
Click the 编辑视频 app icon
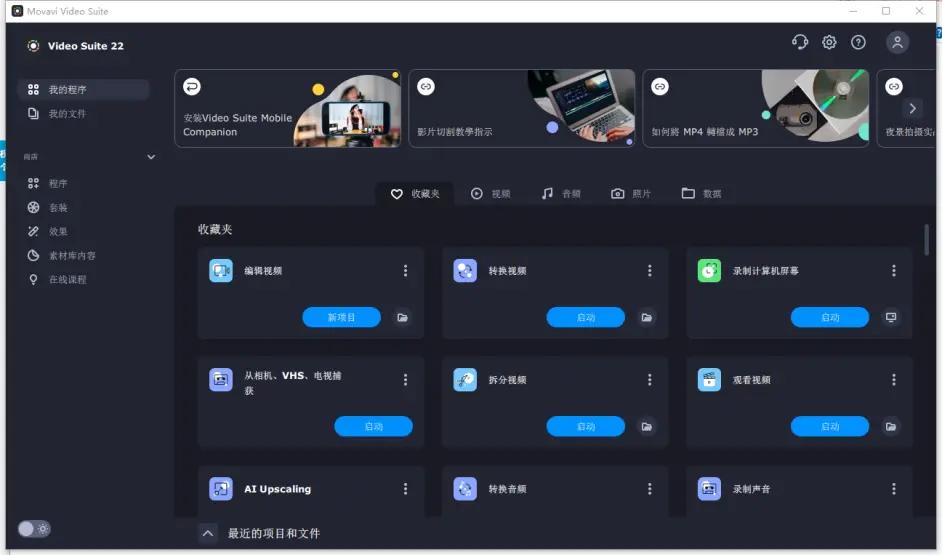tap(220, 270)
